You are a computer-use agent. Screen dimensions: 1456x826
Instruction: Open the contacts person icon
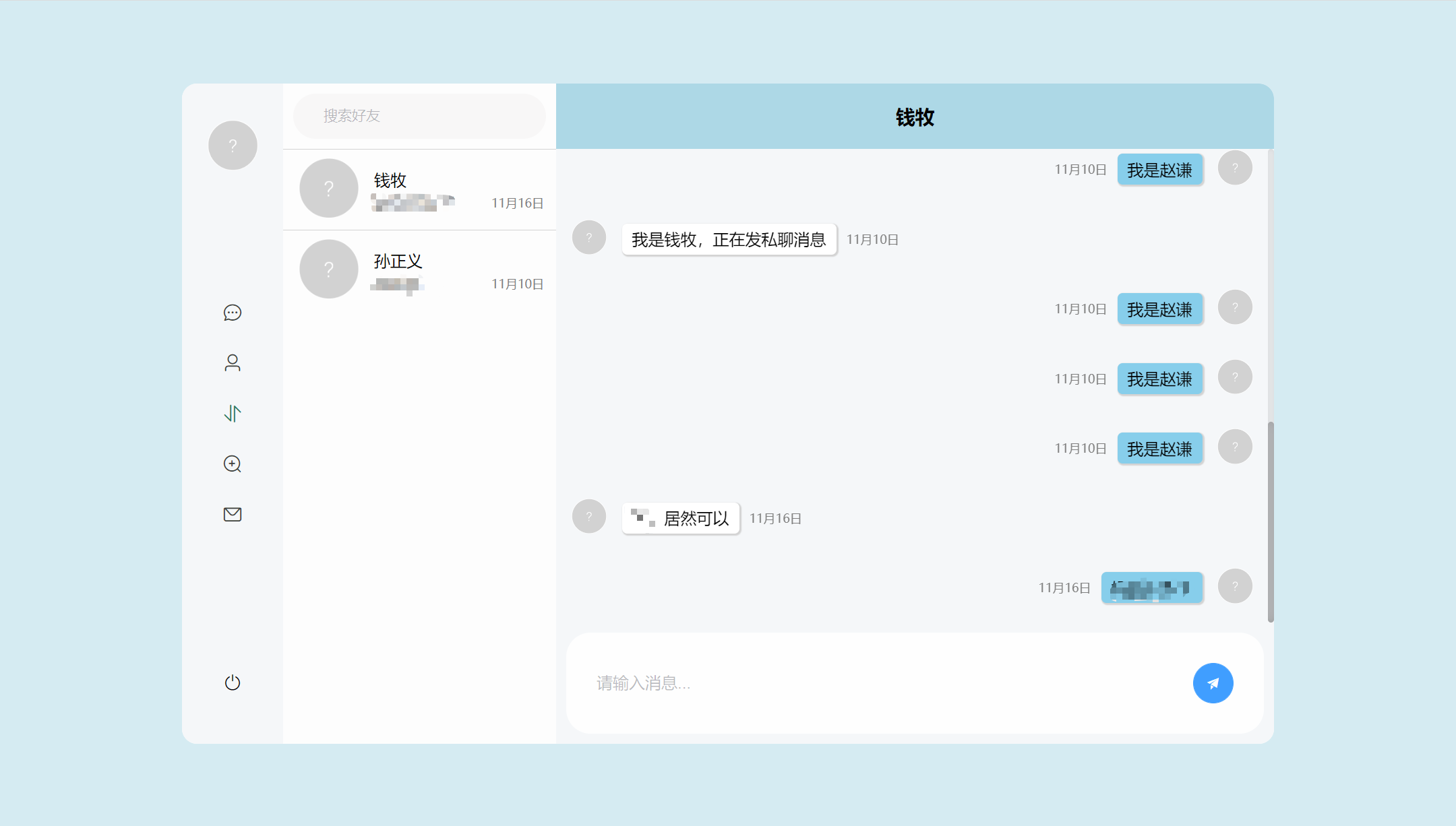pyautogui.click(x=233, y=363)
